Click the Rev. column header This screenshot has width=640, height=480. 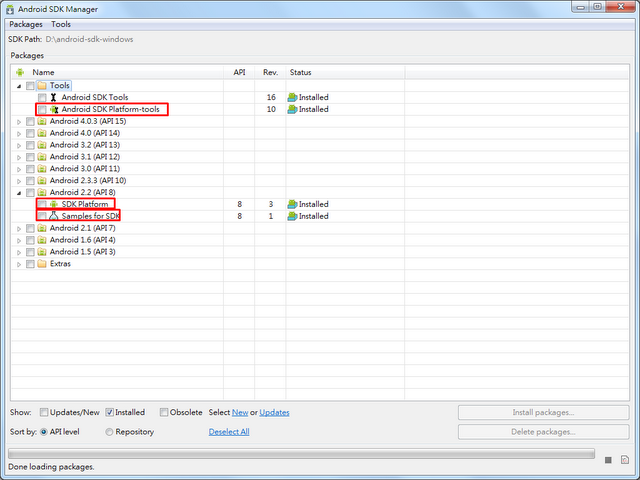tap(270, 72)
